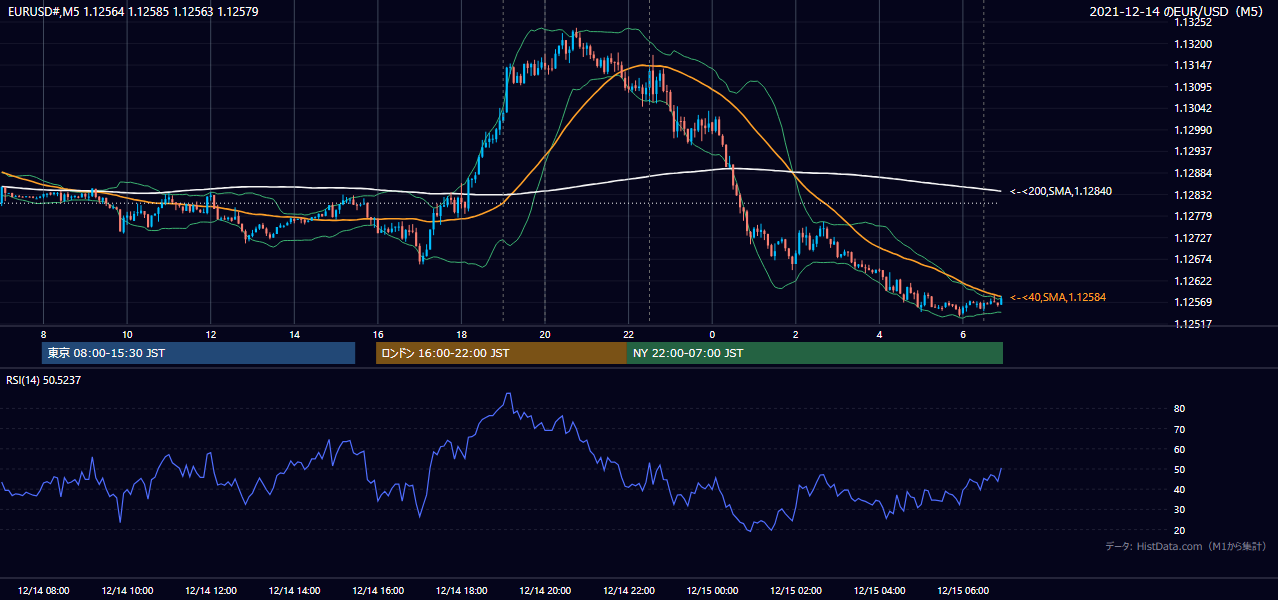Image resolution: width=1278 pixels, height=600 pixels.
Task: Click price axis value 1.13042
Action: click(1195, 108)
